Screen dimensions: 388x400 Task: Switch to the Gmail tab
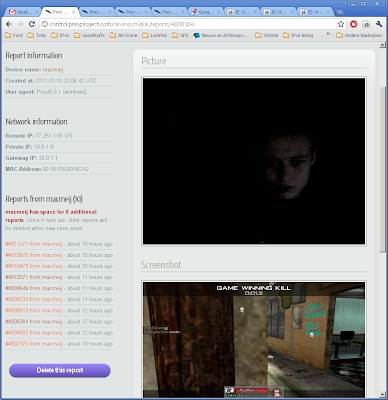coord(22,12)
